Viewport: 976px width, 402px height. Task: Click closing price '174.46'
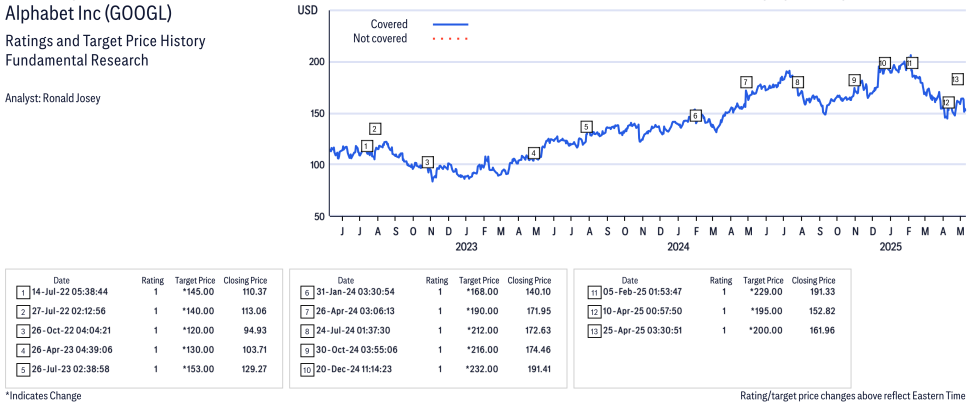tap(537, 350)
